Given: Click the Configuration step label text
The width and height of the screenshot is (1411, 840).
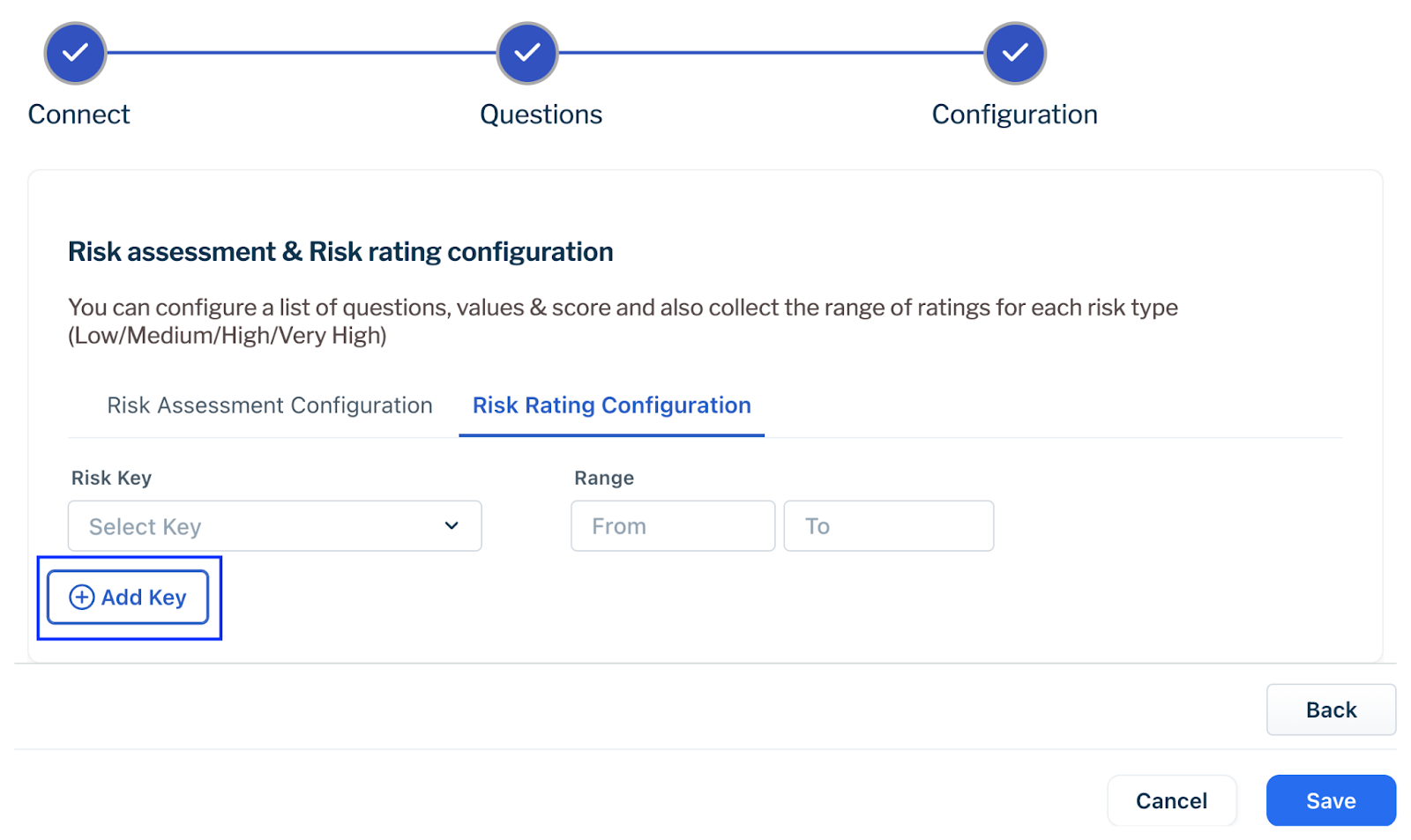Looking at the screenshot, I should click(1014, 115).
